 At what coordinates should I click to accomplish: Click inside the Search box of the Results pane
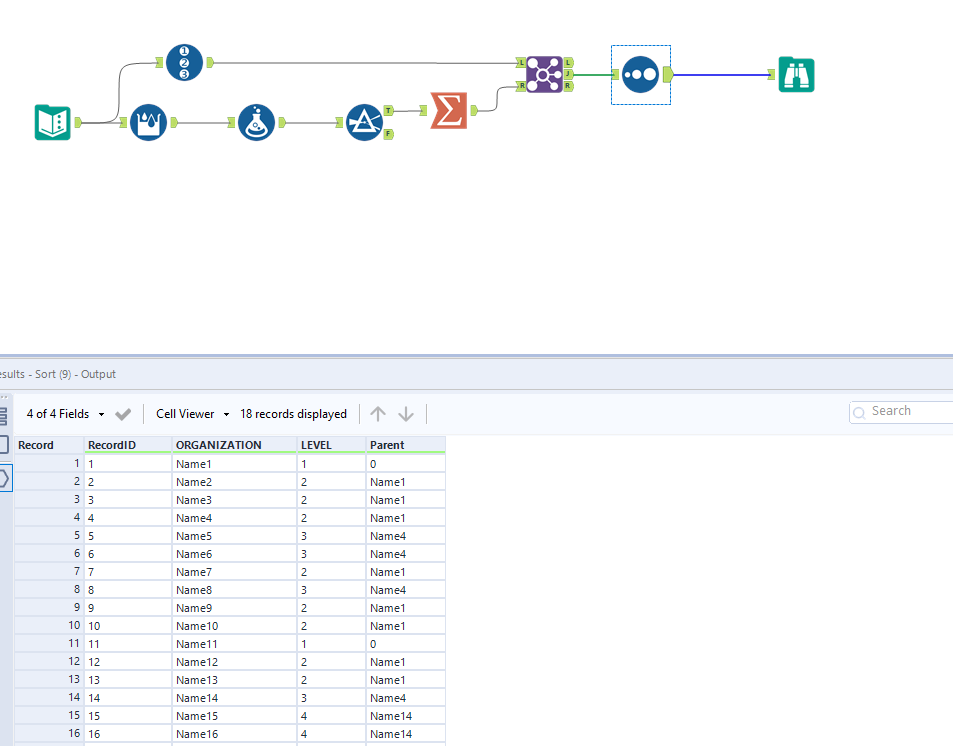[x=900, y=411]
